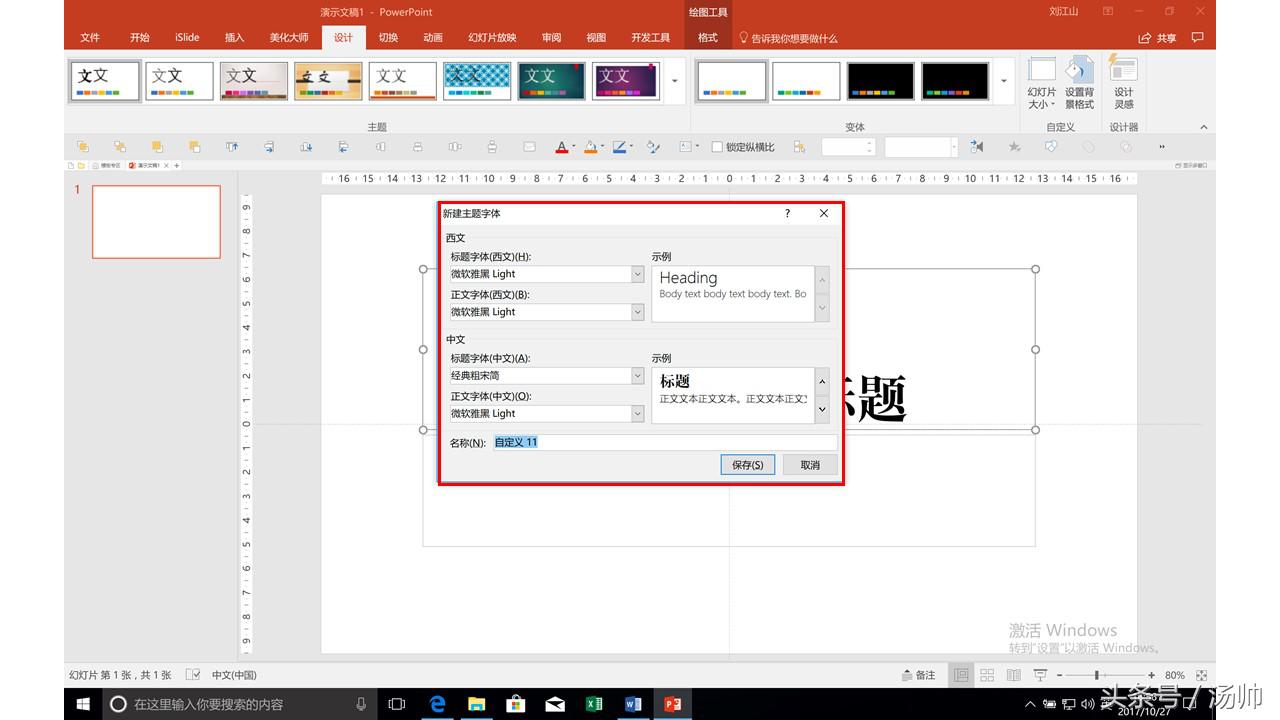Select the dark teal theme thumbnail

point(552,81)
